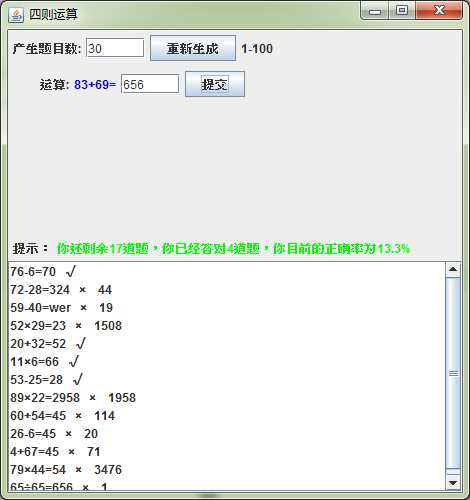Click scrollbar up arrow in results list
The height and width of the screenshot is (500, 470).
[453, 269]
